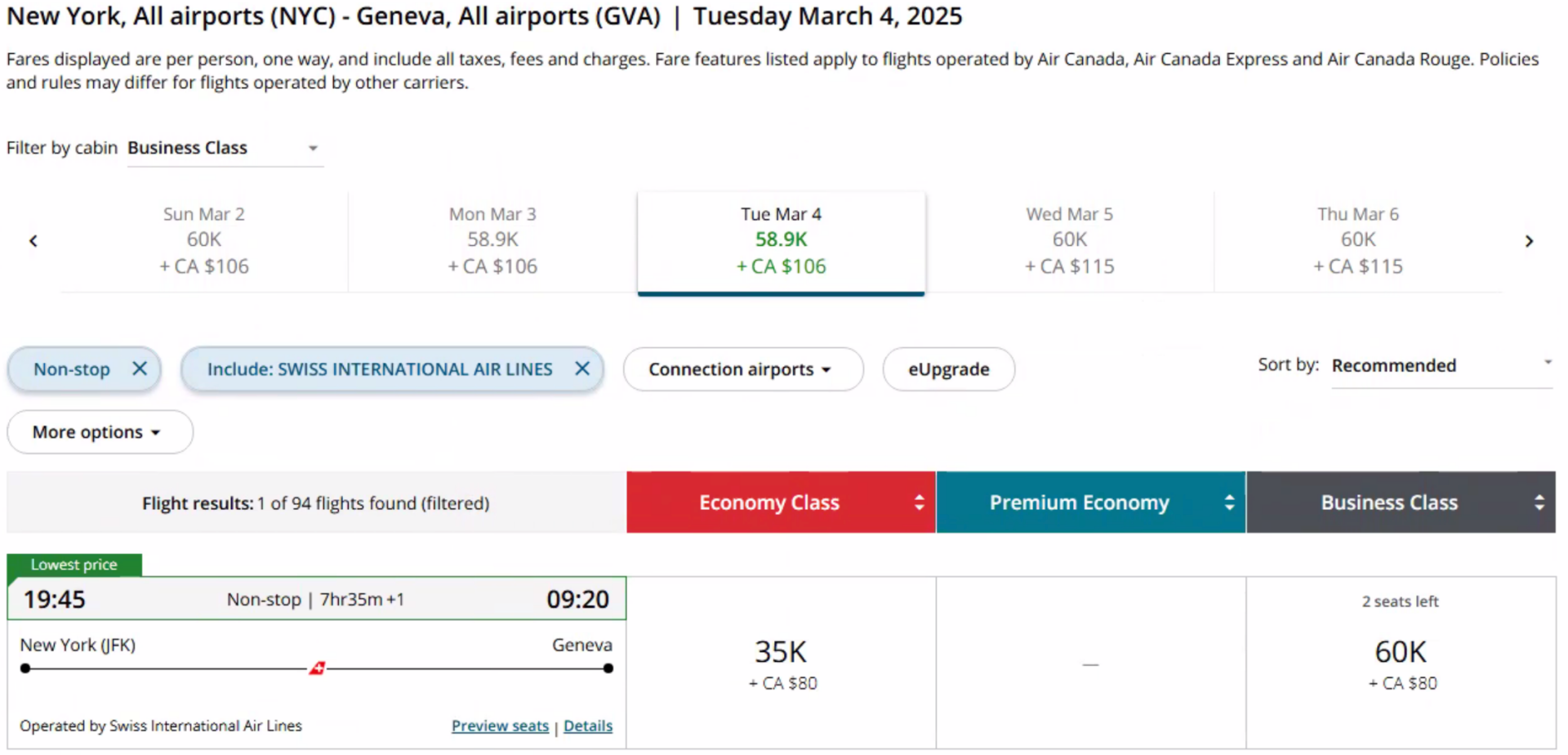Image resolution: width=1568 pixels, height=755 pixels.
Task: Sort results by Business Class arrows
Action: click(x=1539, y=503)
